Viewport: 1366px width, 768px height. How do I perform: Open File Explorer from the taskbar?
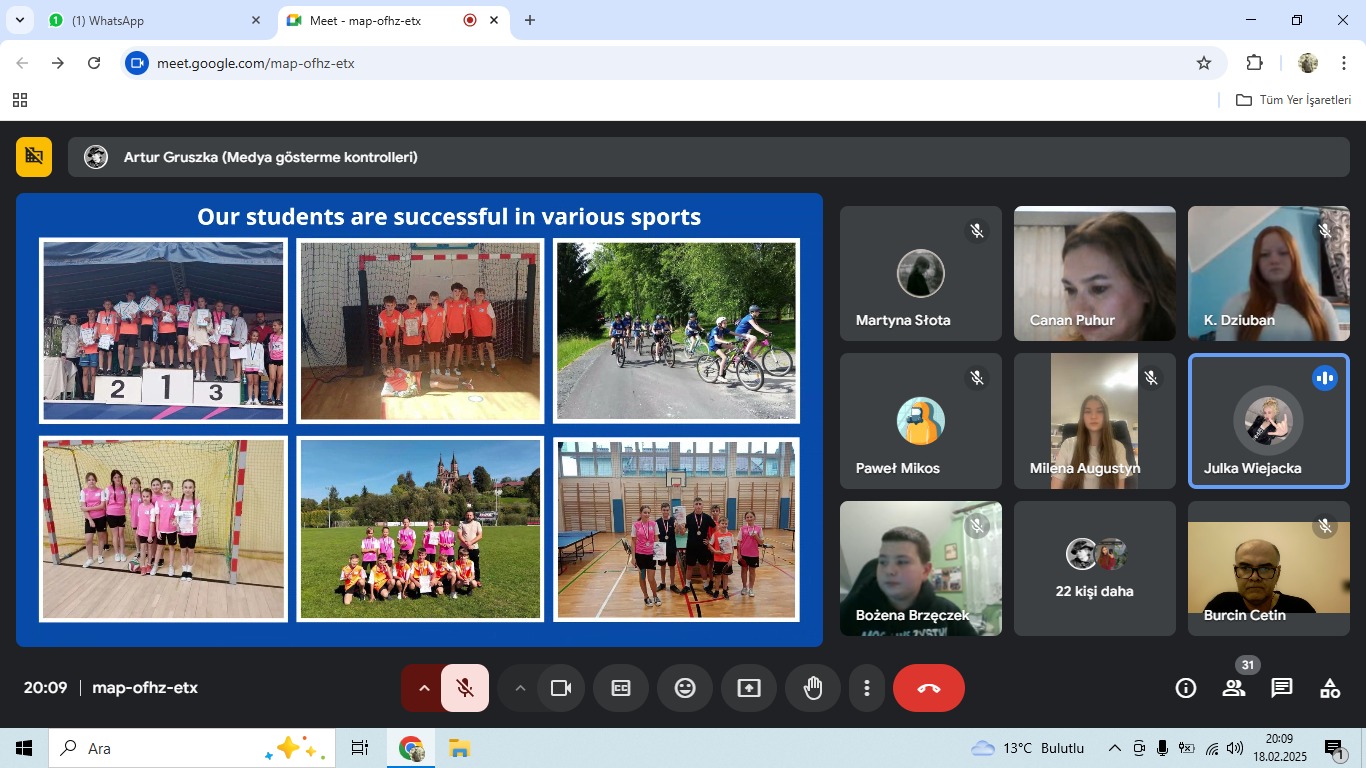pos(459,748)
